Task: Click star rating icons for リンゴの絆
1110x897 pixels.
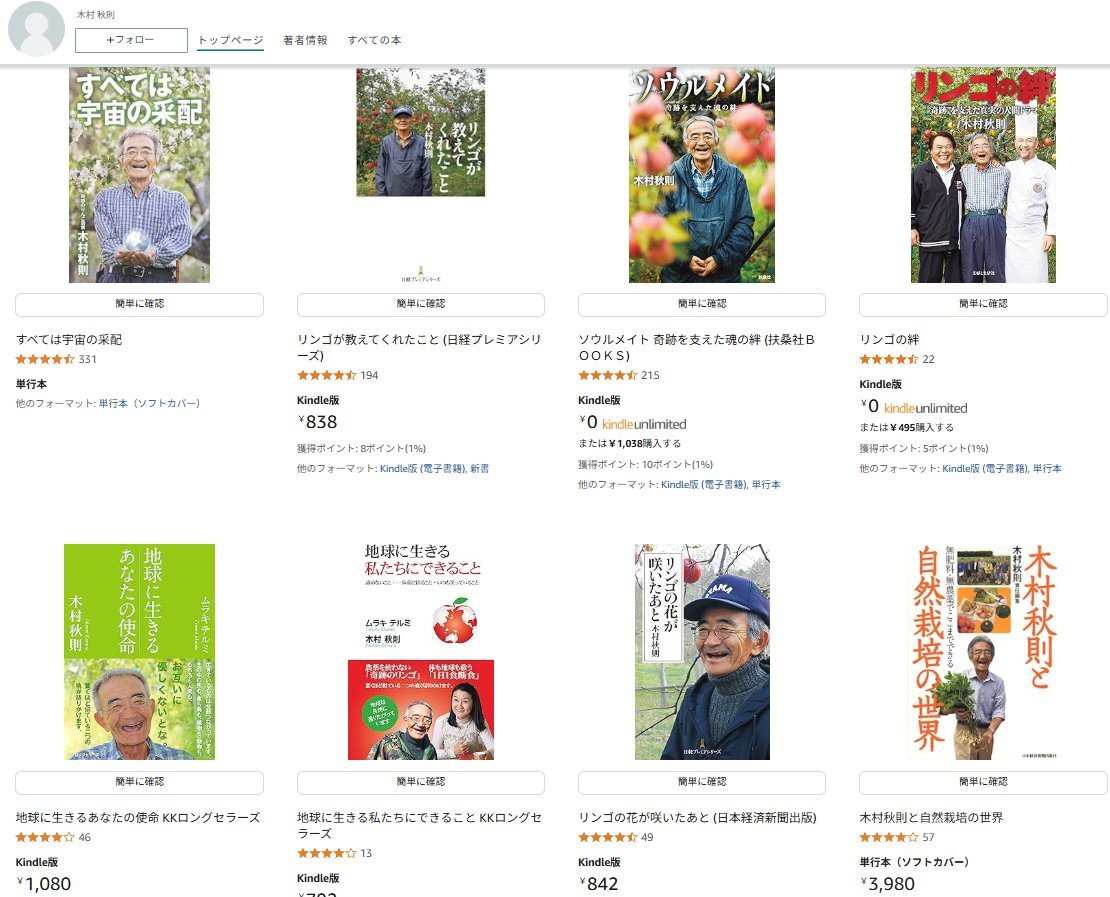Action: [x=888, y=360]
